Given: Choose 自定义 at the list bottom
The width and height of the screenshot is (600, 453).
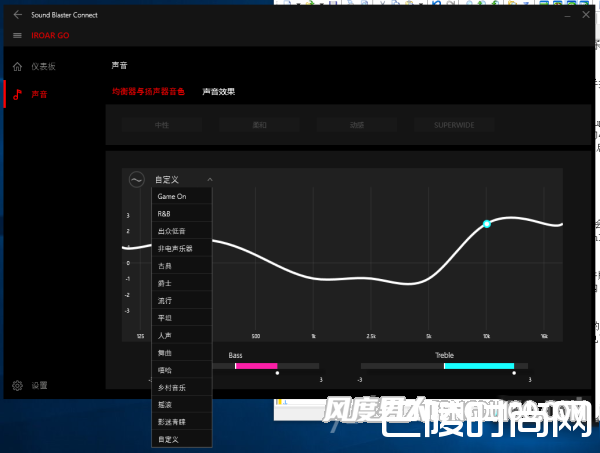Looking at the screenshot, I should click(182, 439).
